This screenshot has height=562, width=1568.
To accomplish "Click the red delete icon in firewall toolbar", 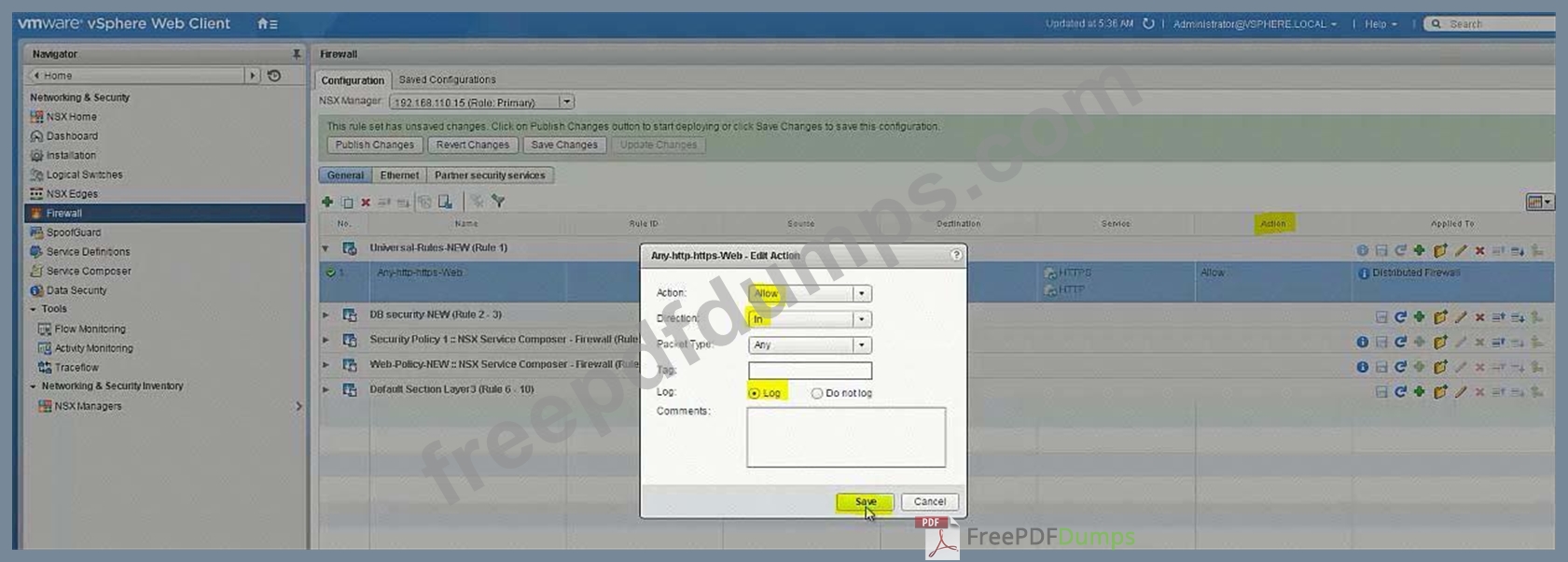I will click(x=366, y=202).
